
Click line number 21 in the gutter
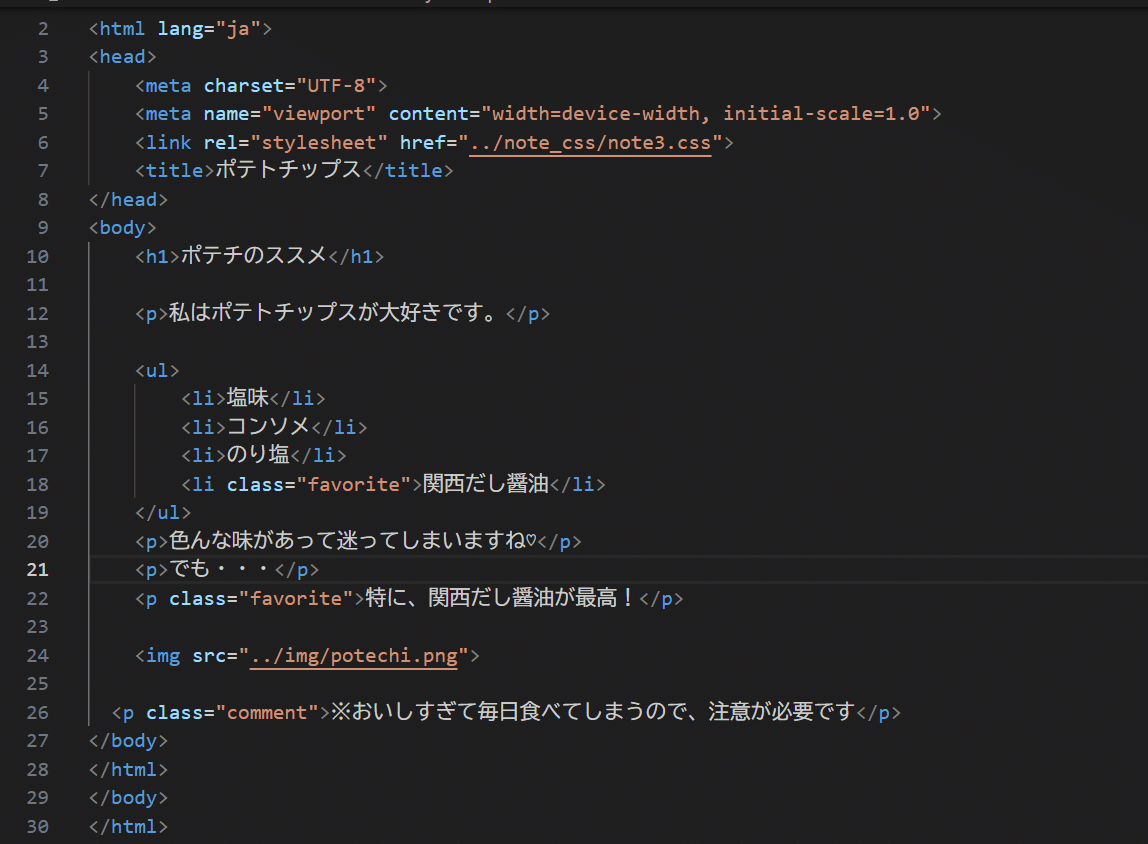point(37,570)
